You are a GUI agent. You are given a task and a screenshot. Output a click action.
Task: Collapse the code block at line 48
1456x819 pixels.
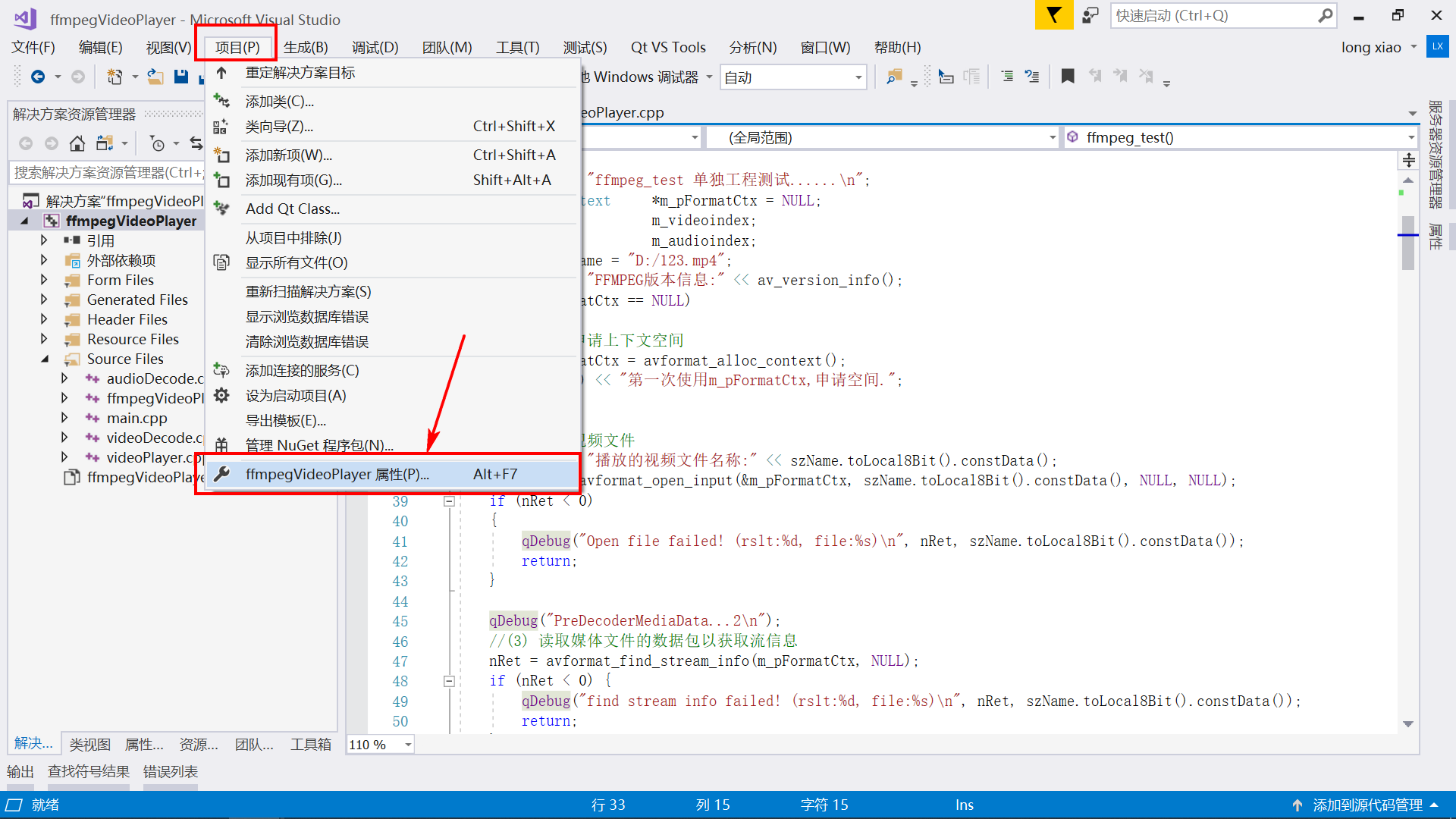(449, 681)
